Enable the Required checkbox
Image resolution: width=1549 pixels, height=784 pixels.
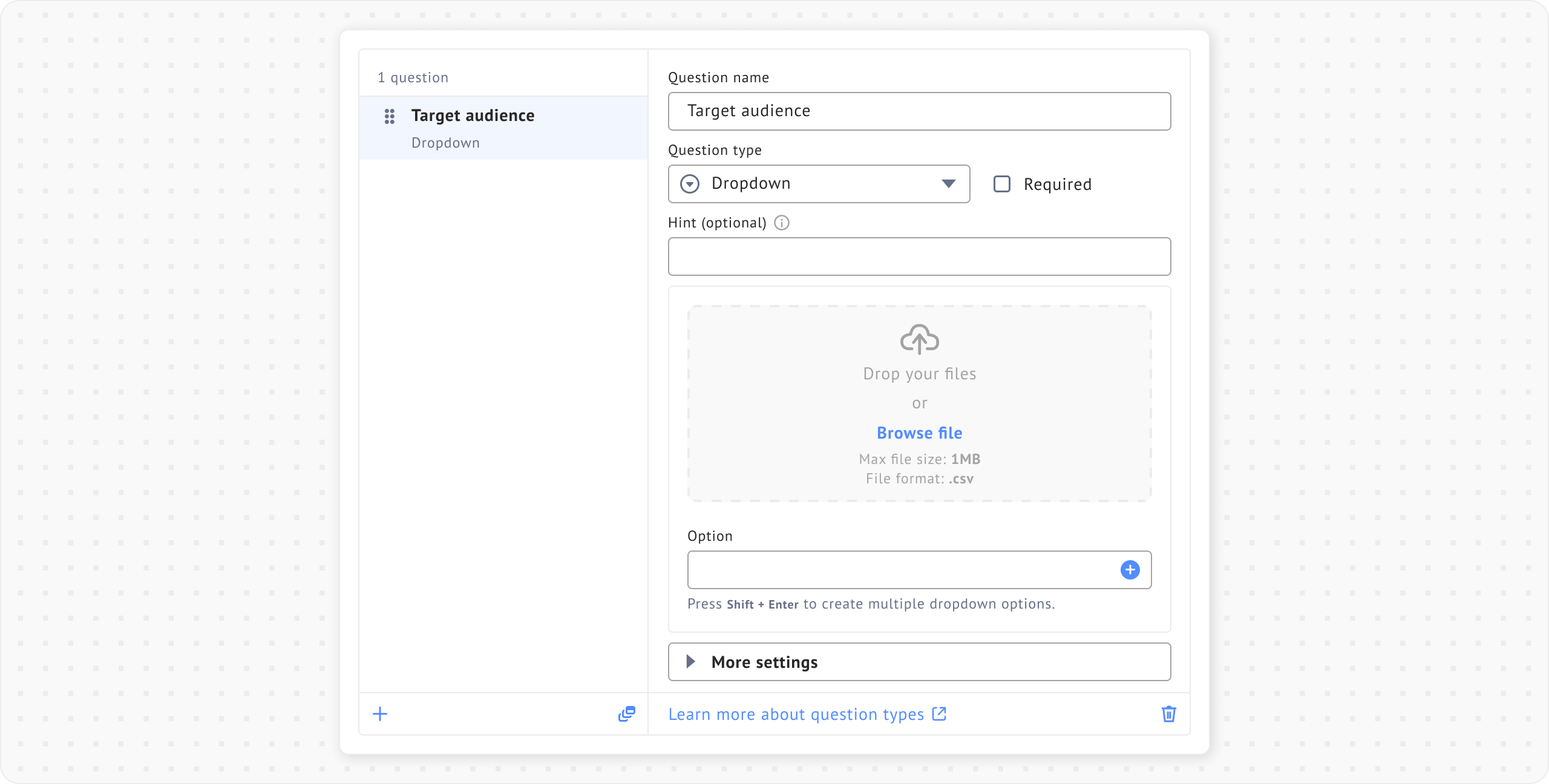click(x=1002, y=184)
